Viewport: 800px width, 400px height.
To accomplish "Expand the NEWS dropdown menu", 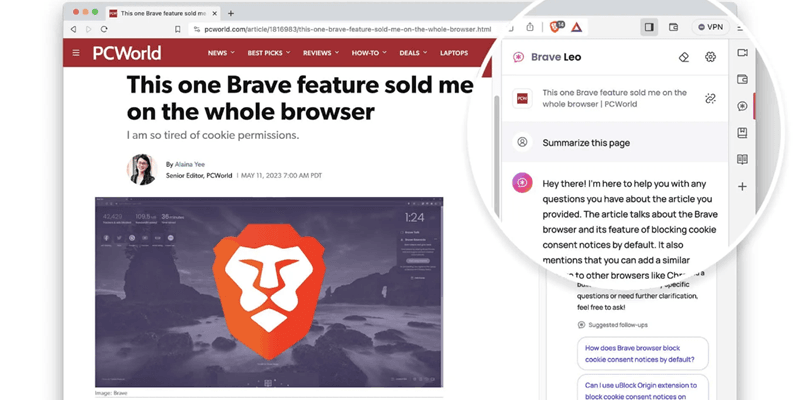I will tap(221, 53).
